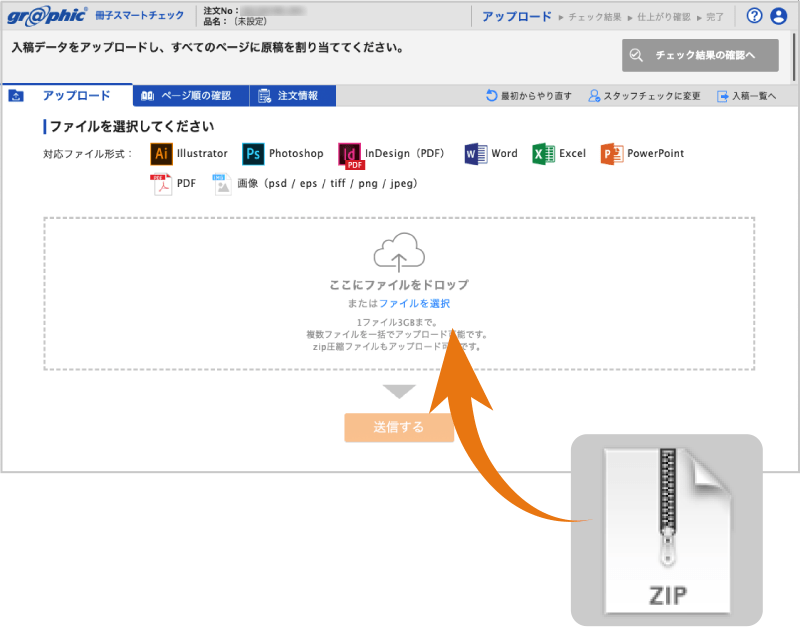Click the clipboard icon on 注文情報 tab
Screen dimensions: 800x628
click(x=264, y=95)
